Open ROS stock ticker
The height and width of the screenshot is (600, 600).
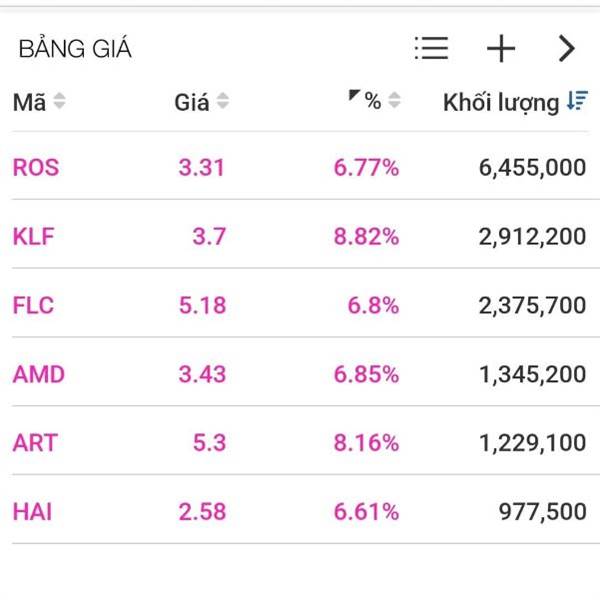click(x=36, y=167)
